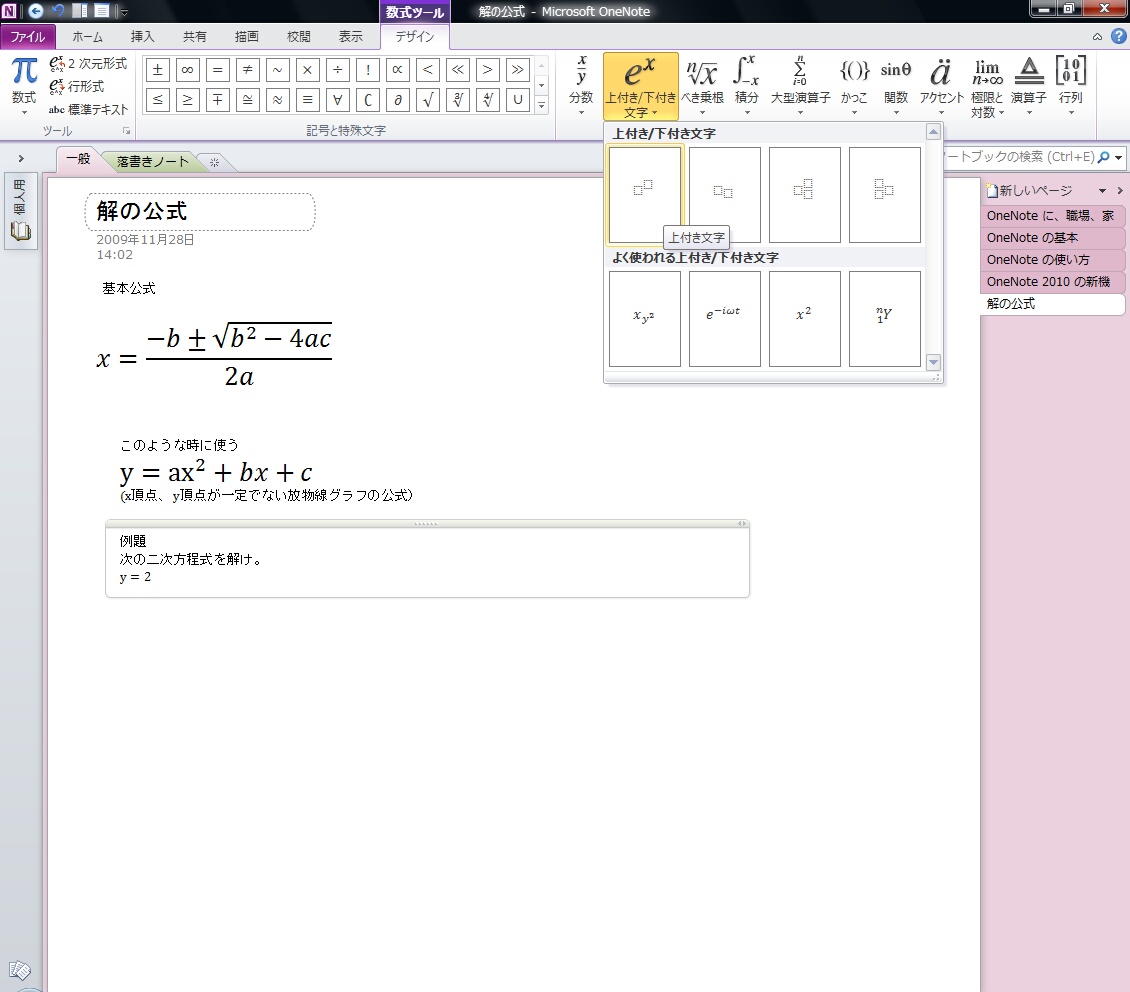The image size is (1130, 992).
Task: Select the 一般 section tab
Action: 78,159
